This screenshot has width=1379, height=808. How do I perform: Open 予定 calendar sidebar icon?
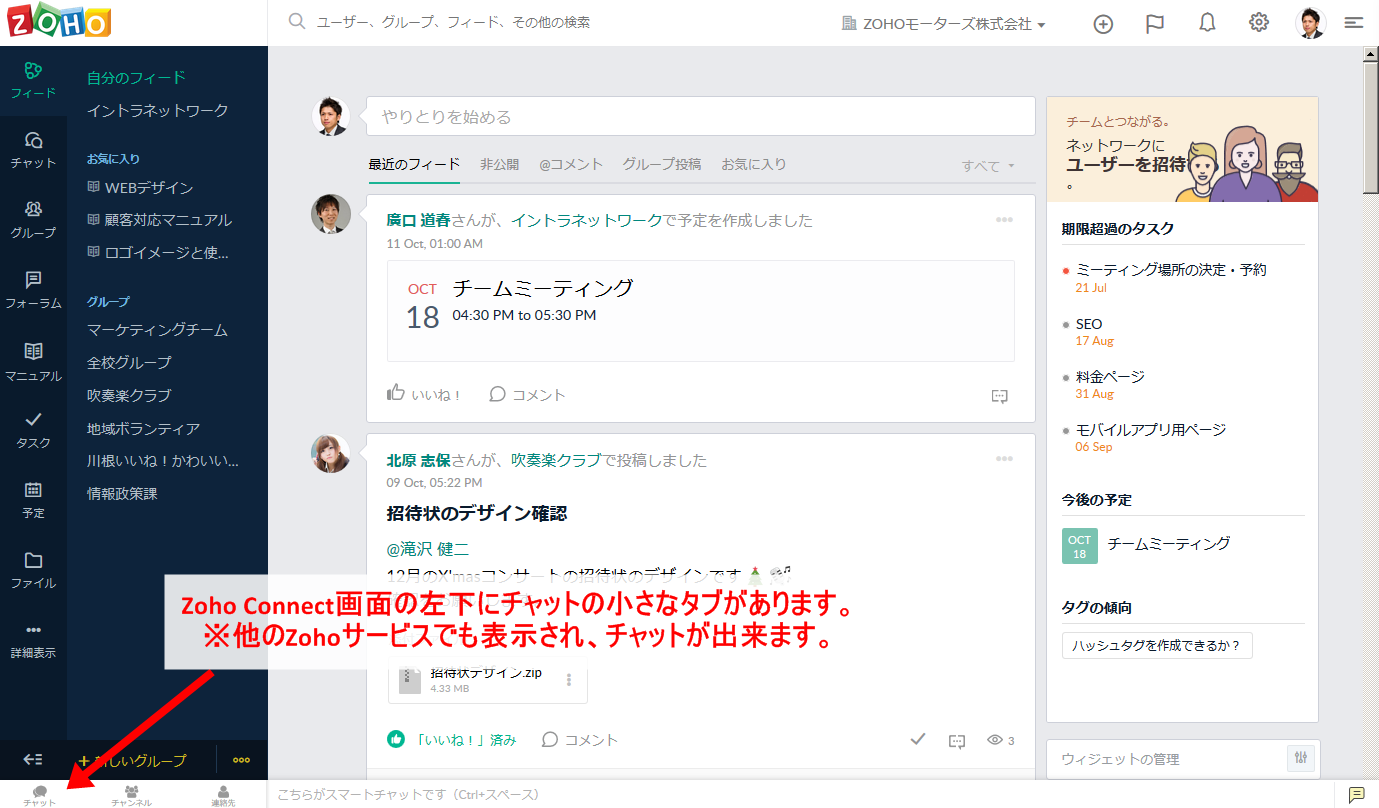tap(33, 500)
